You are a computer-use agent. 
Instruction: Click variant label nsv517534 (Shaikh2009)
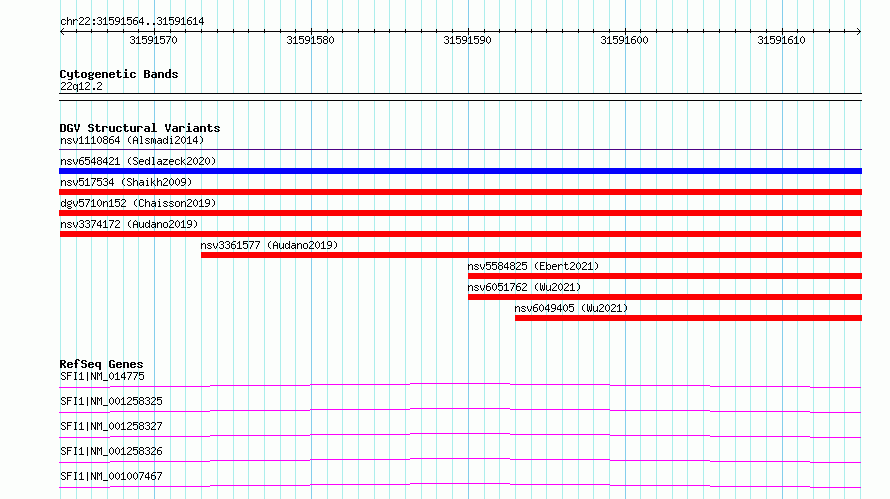pyautogui.click(x=126, y=182)
